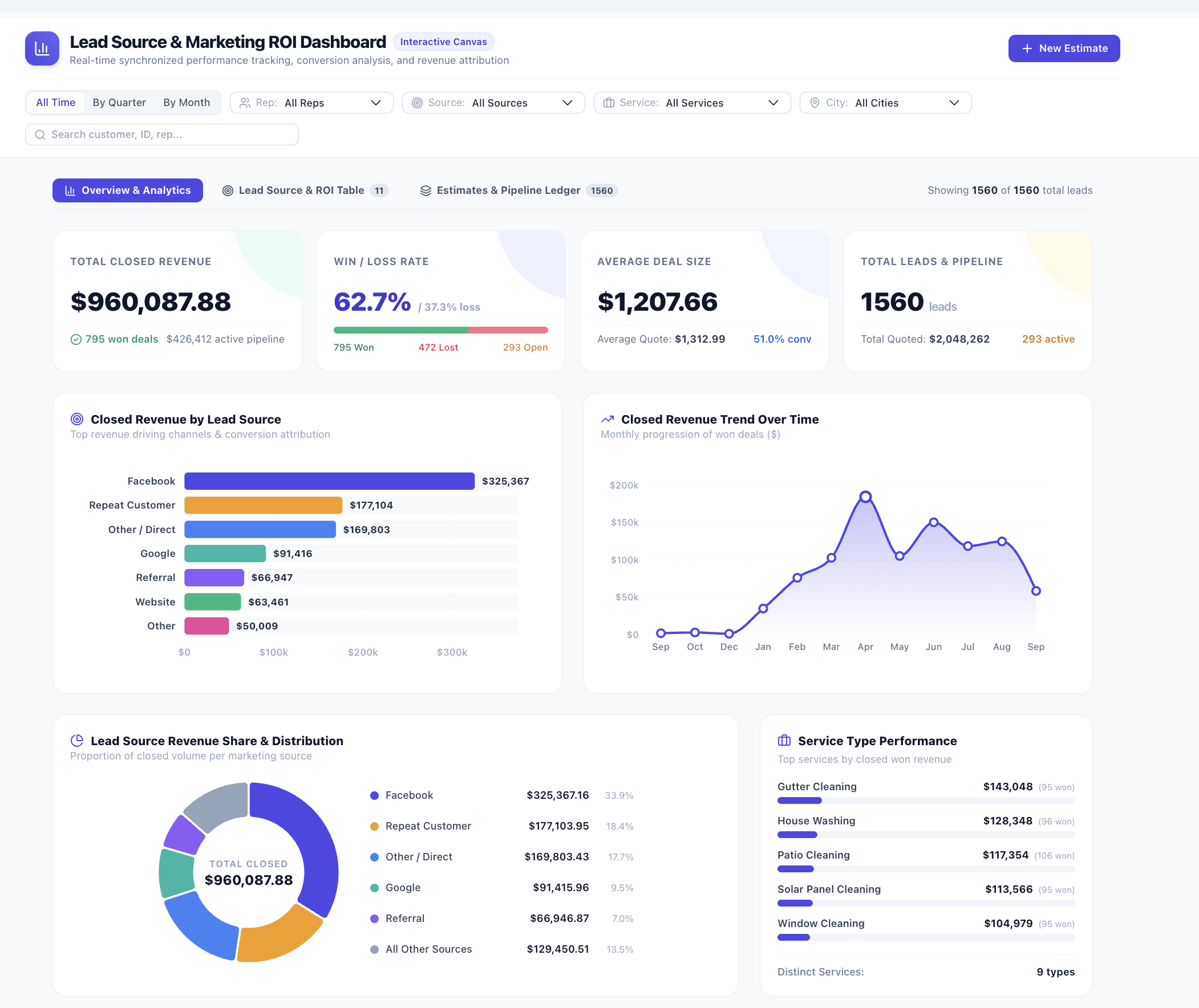Click the pie icon beside Revenue Share & Distribution
This screenshot has width=1199, height=1008.
click(x=77, y=741)
